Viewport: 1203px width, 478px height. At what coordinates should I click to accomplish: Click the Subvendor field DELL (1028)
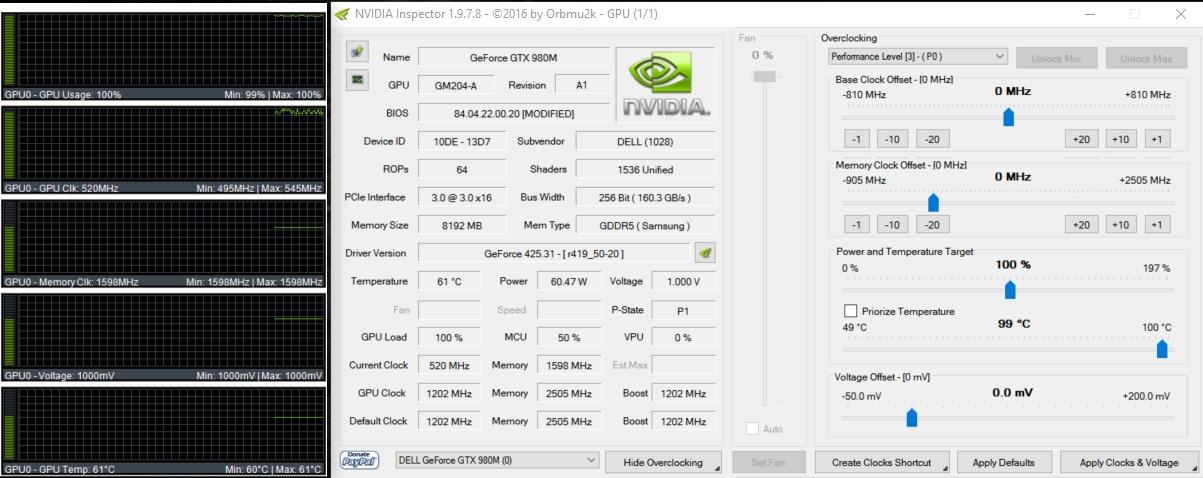pos(645,141)
